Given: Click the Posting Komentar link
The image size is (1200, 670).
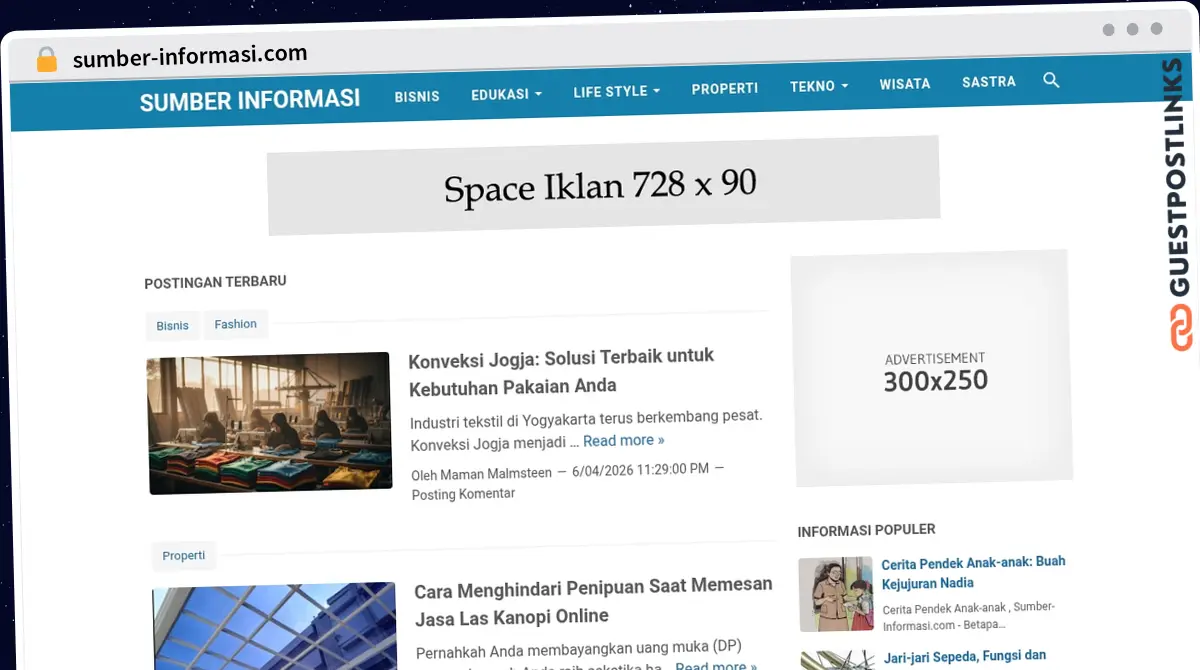Looking at the screenshot, I should tap(463, 494).
